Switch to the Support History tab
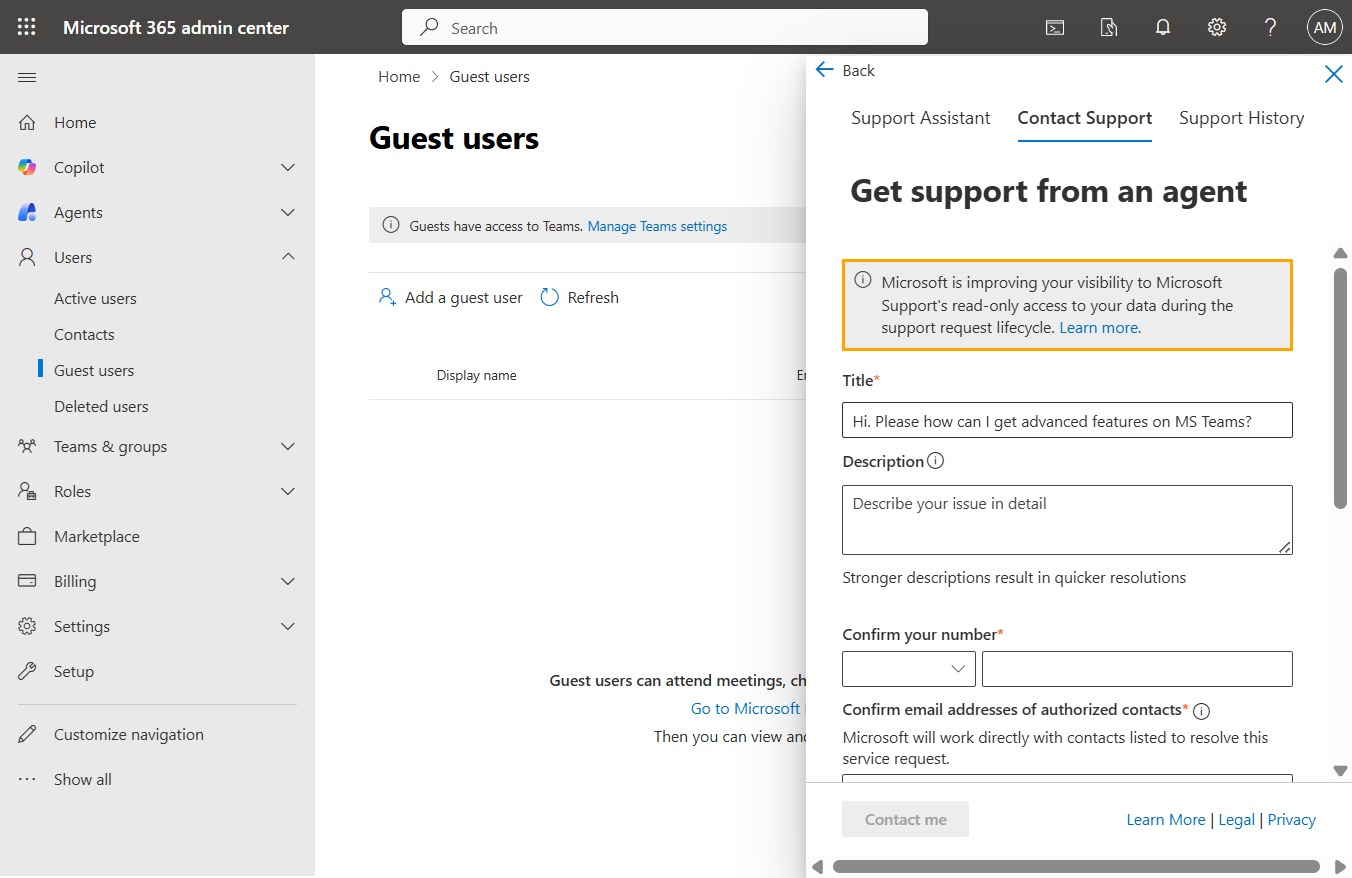Screen dimensions: 1352x878 tap(1242, 118)
